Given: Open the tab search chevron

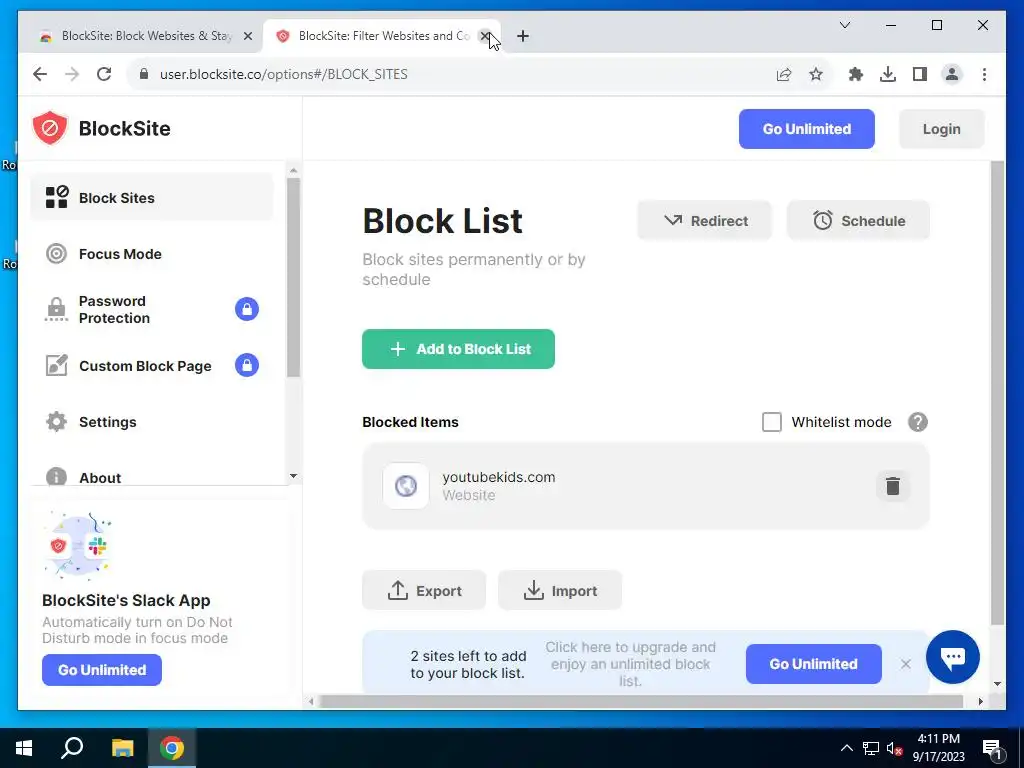Looking at the screenshot, I should pyautogui.click(x=844, y=25).
